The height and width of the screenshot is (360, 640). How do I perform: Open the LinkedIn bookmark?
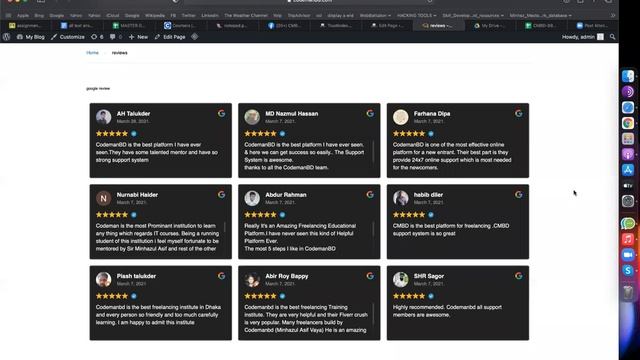coord(210,16)
